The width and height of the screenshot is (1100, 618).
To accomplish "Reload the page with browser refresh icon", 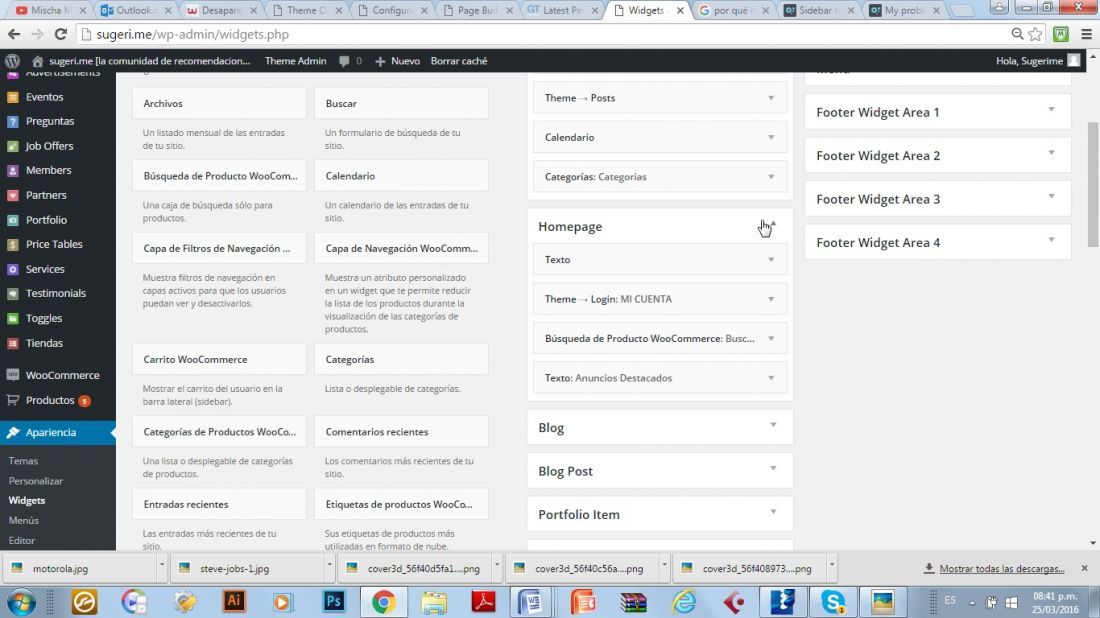I will coord(60,34).
